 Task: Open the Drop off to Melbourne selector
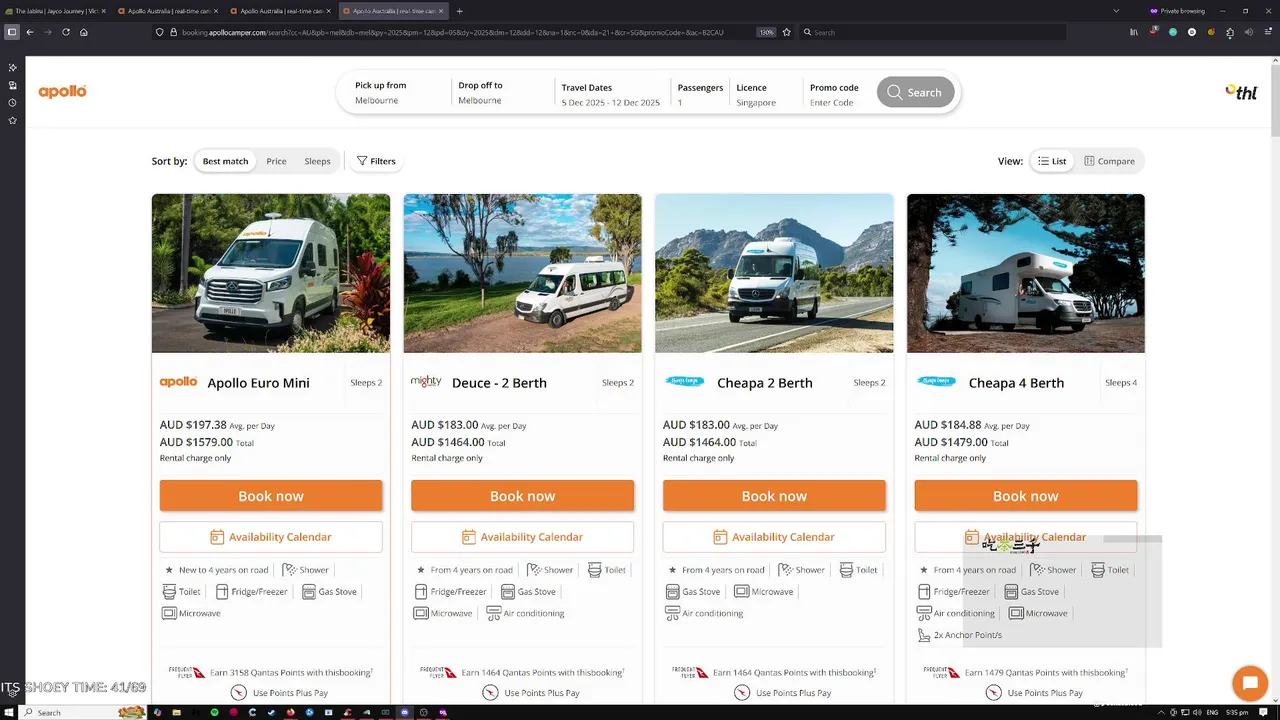500,93
